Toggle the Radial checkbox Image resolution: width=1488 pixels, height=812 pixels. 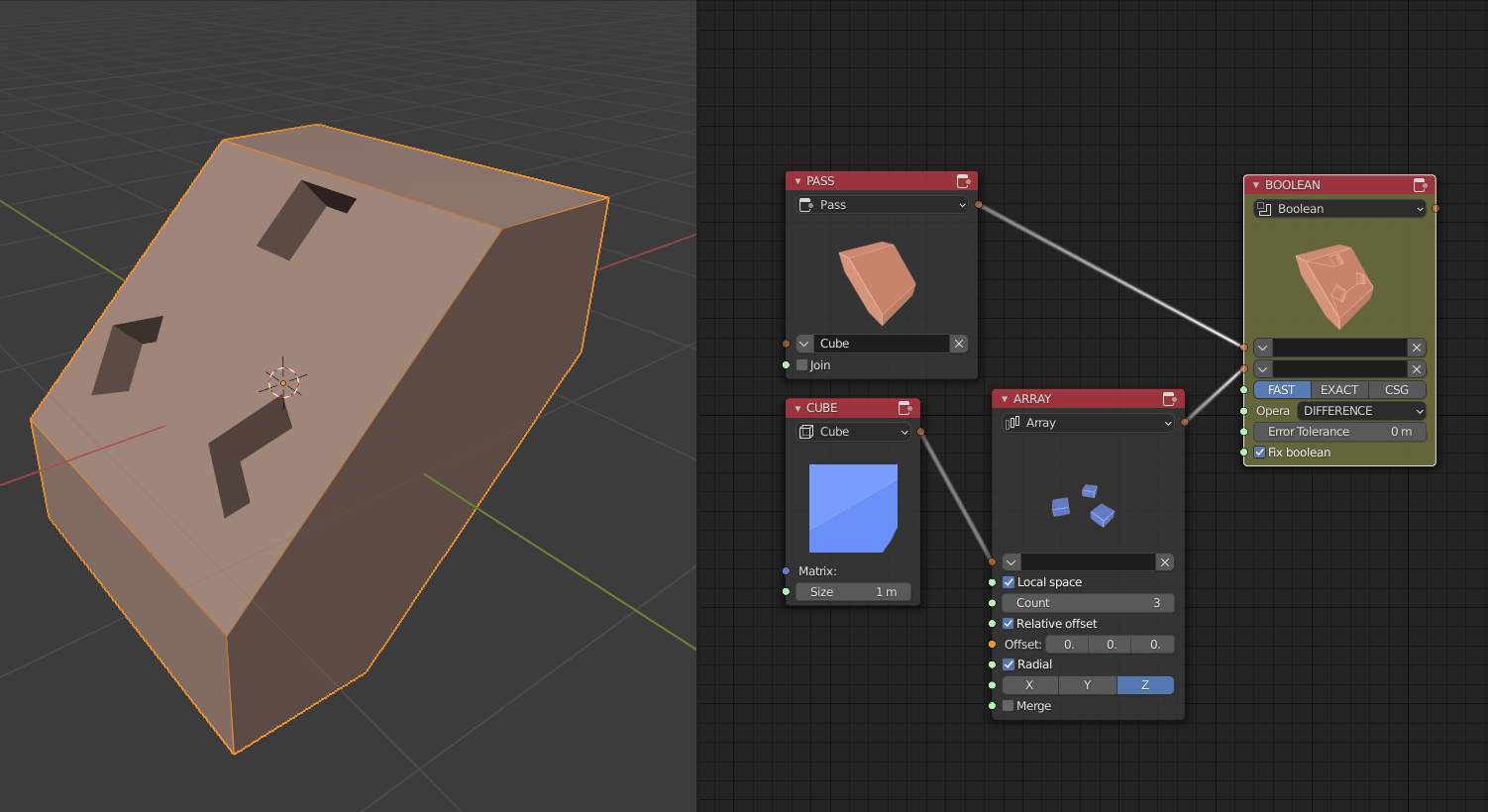coord(1009,664)
